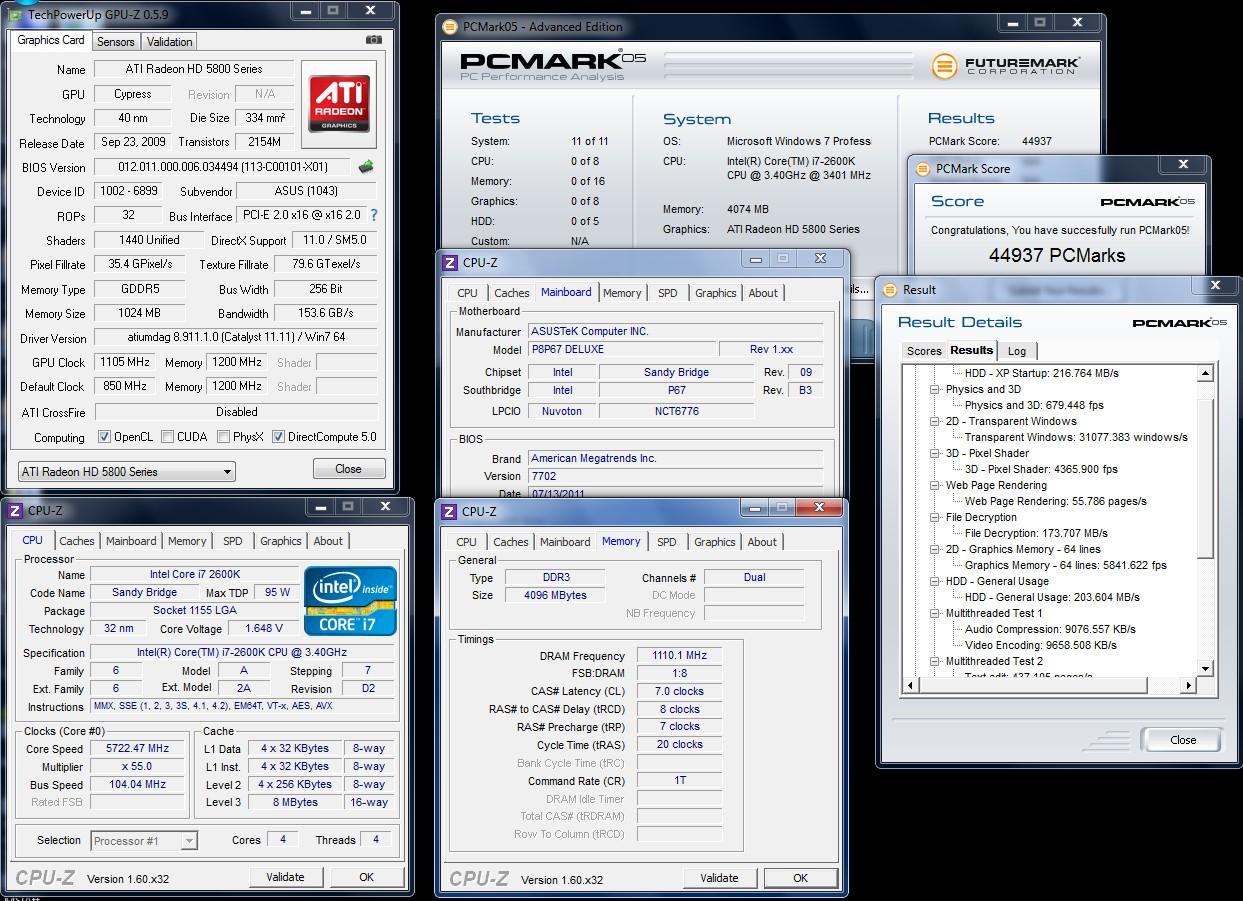Screen dimensions: 1243x901
Task: Click the '44937 PCMarks' score text
Action: (x=1057, y=255)
